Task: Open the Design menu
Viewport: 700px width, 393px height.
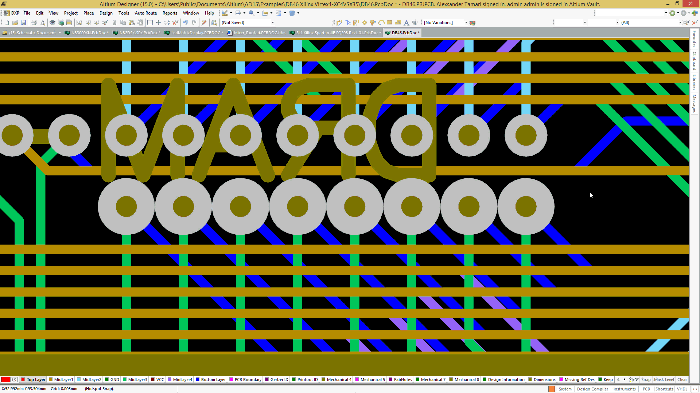Action: [106, 13]
